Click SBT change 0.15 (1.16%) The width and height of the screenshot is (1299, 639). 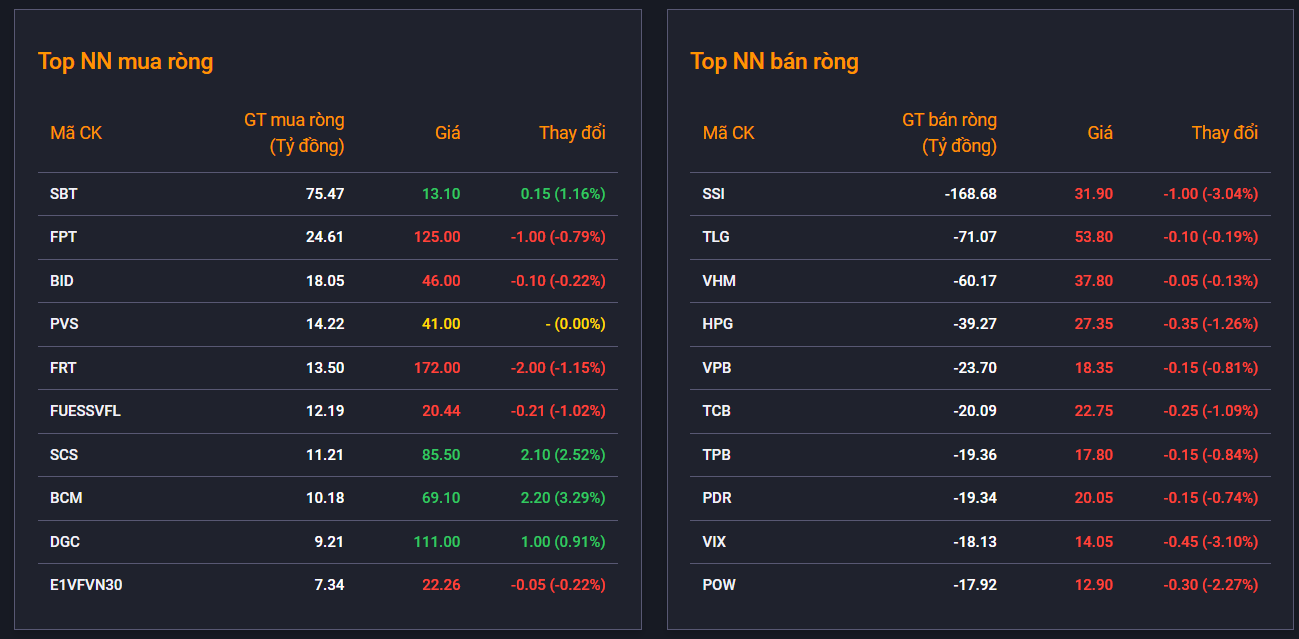pos(563,194)
